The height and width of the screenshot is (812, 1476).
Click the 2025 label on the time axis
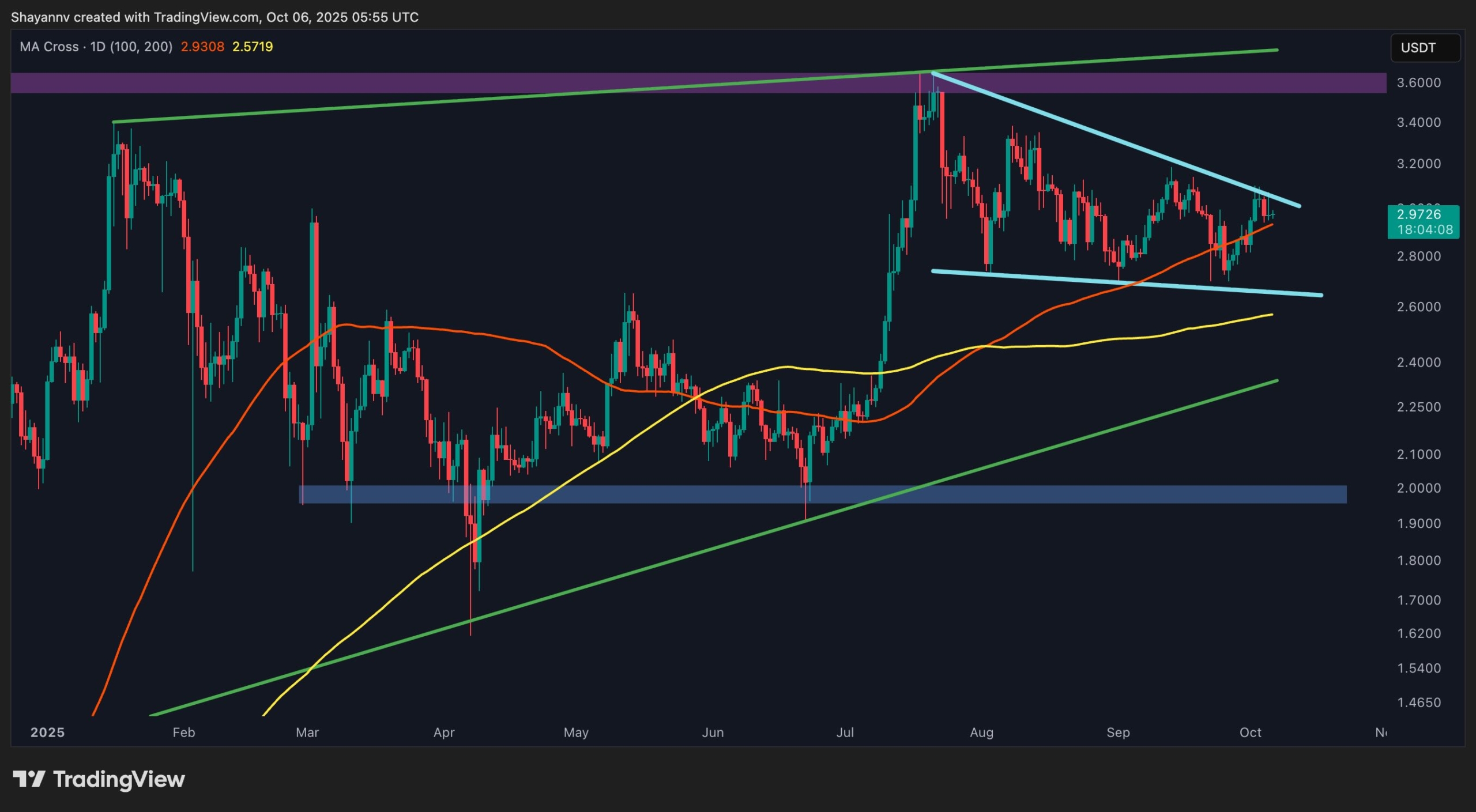[x=47, y=732]
